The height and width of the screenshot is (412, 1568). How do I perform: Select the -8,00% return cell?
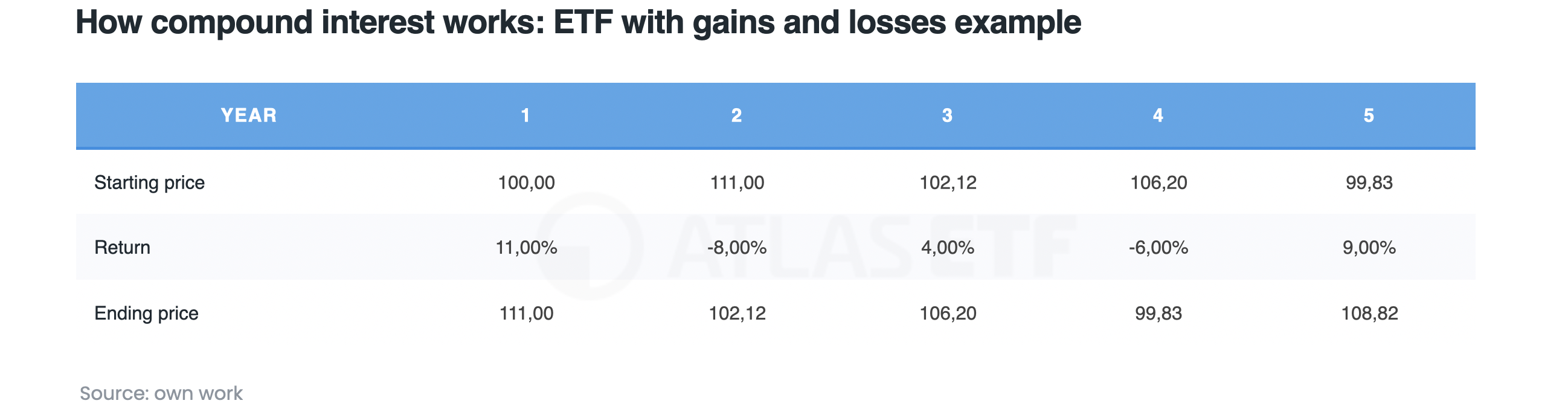(736, 247)
